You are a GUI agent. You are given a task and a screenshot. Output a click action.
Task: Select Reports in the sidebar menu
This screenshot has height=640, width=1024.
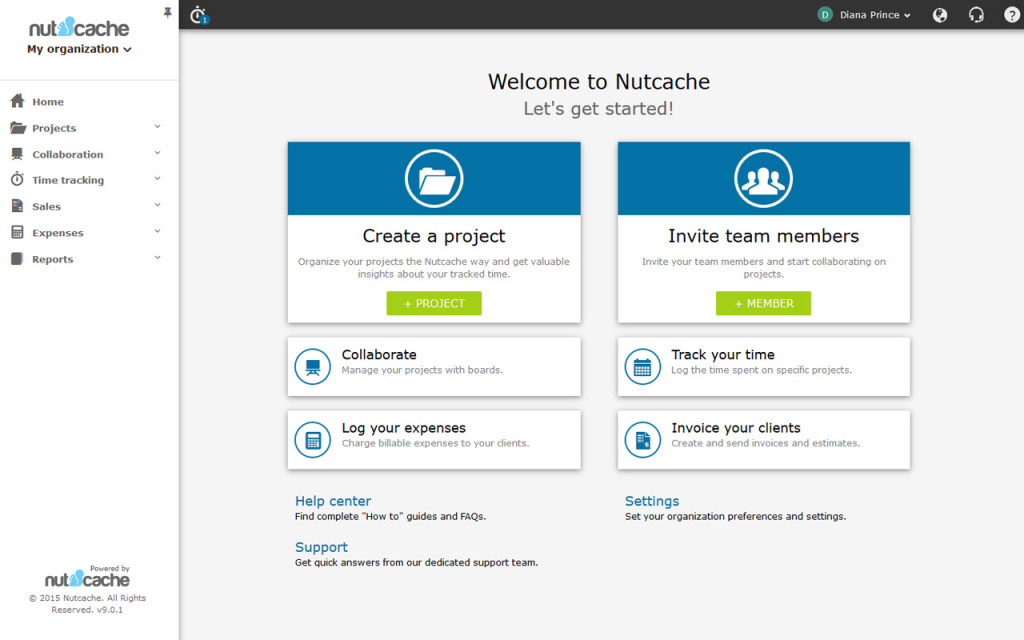[52, 259]
